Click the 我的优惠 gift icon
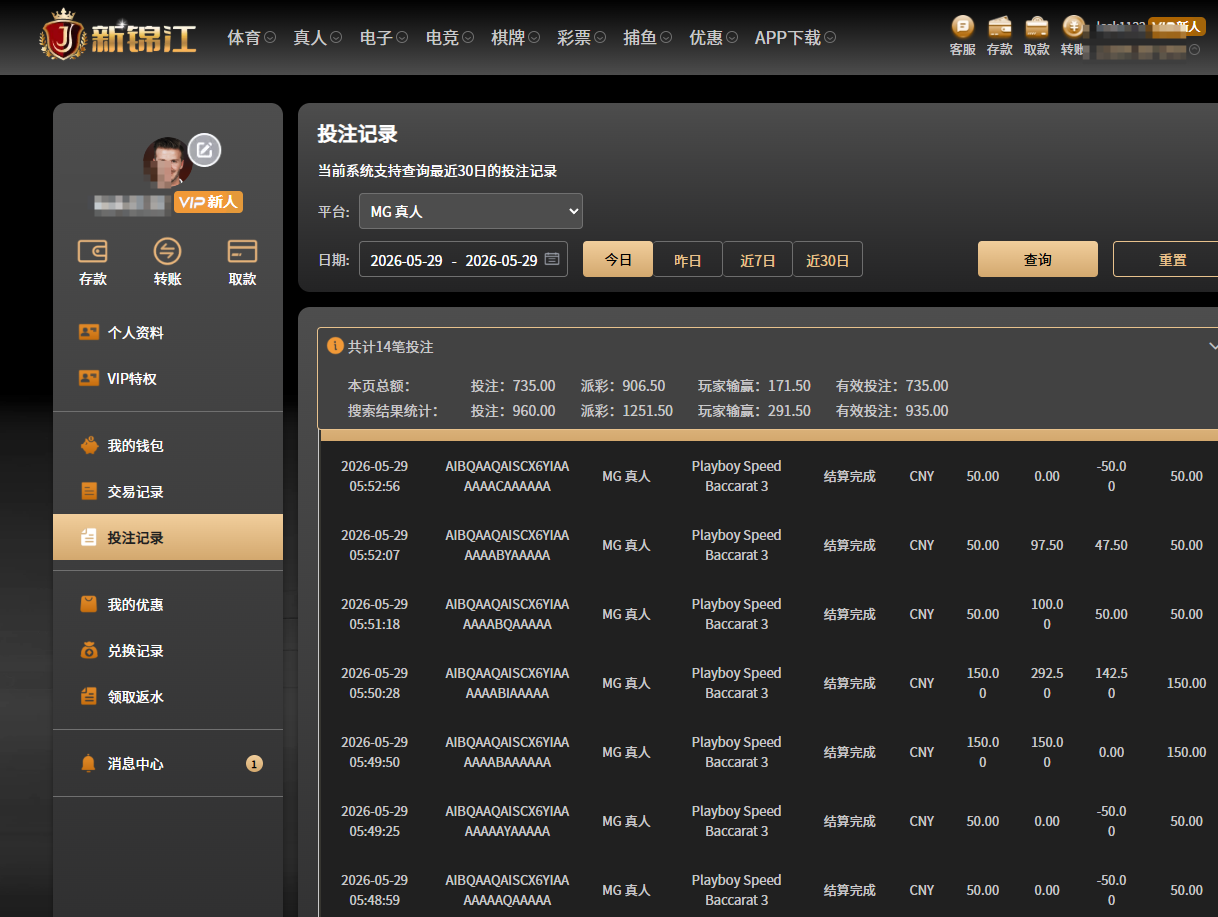Screen dimensions: 1218x917 click(x=89, y=604)
